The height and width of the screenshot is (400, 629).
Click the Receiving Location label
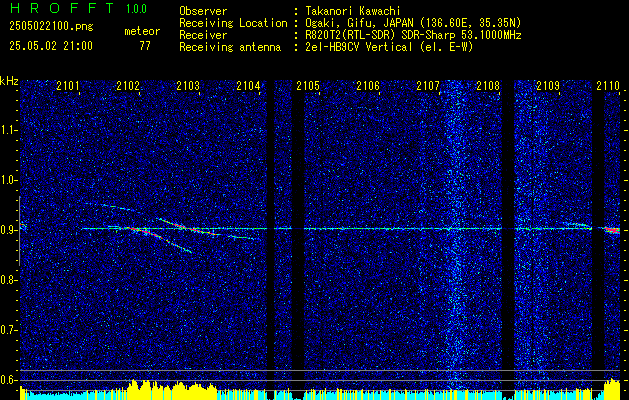coord(233,23)
